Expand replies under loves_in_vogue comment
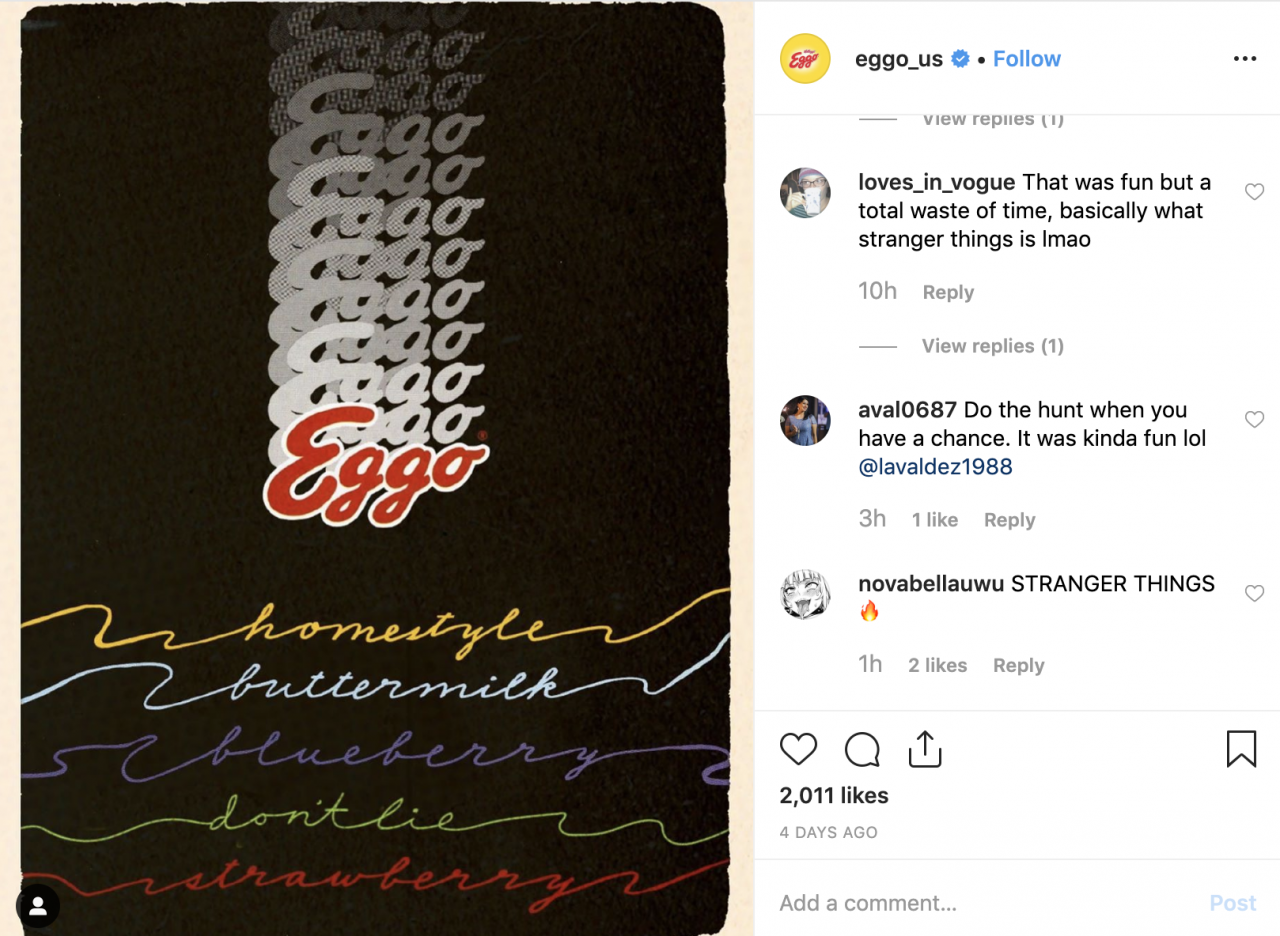This screenshot has width=1280, height=936. coord(992,346)
